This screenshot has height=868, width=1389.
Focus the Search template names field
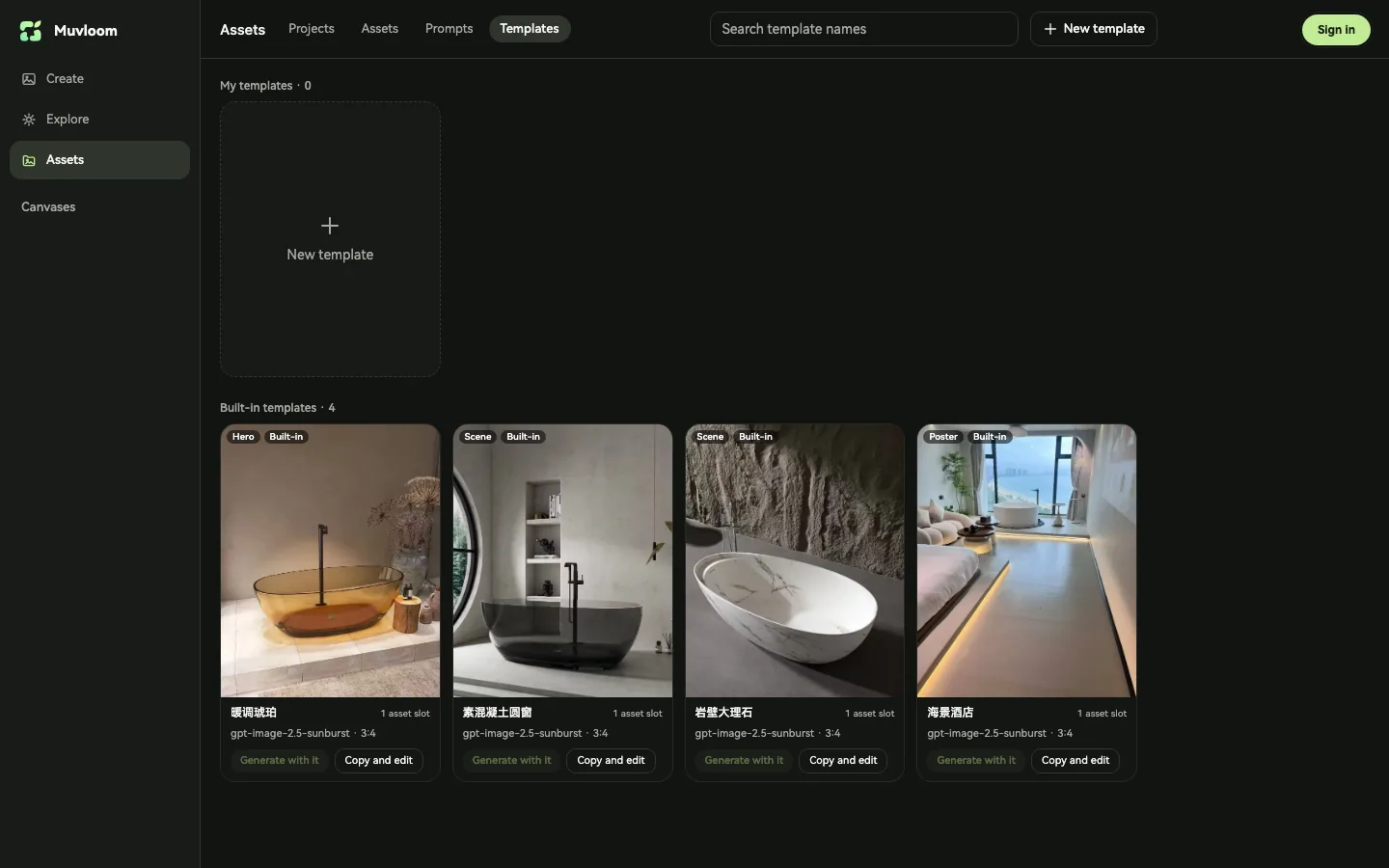click(x=863, y=29)
